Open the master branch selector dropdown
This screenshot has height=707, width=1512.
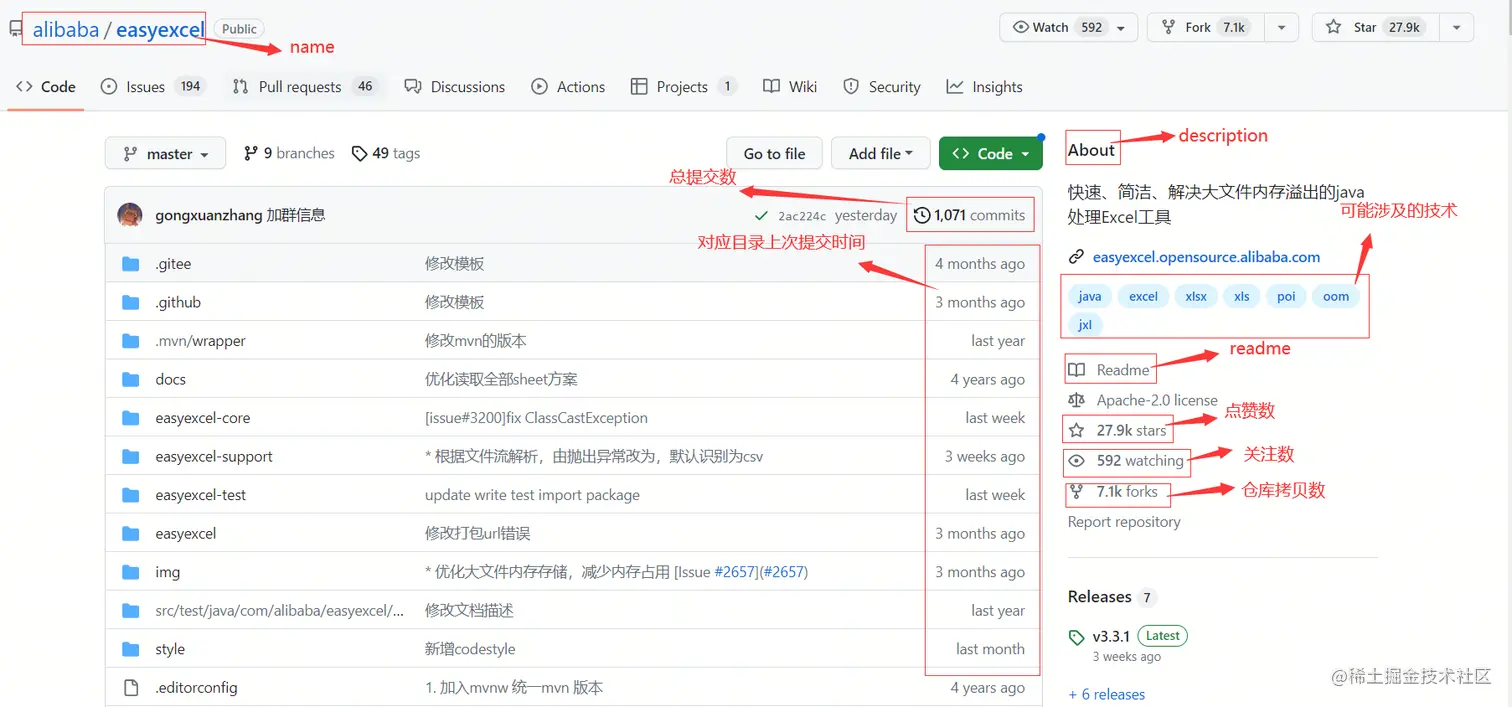166,154
